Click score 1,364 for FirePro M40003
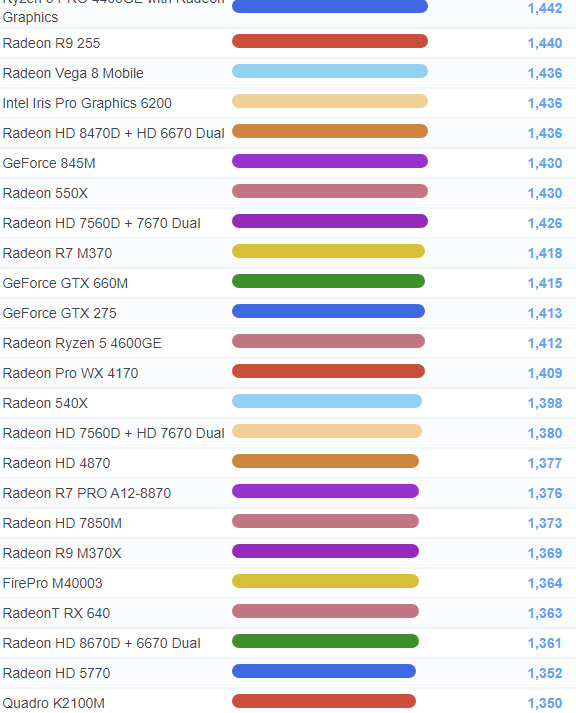 pos(545,583)
